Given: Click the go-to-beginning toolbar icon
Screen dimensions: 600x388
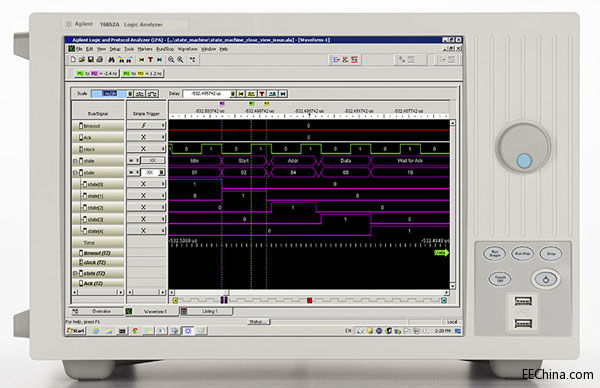Looking at the screenshot, I should click(142, 60).
